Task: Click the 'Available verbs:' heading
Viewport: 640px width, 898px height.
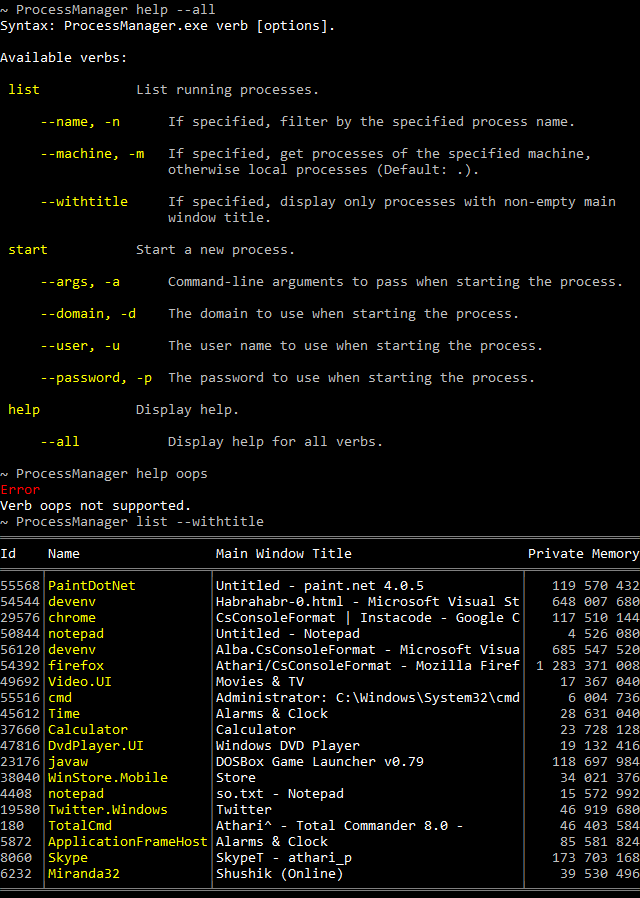Action: pos(64,58)
